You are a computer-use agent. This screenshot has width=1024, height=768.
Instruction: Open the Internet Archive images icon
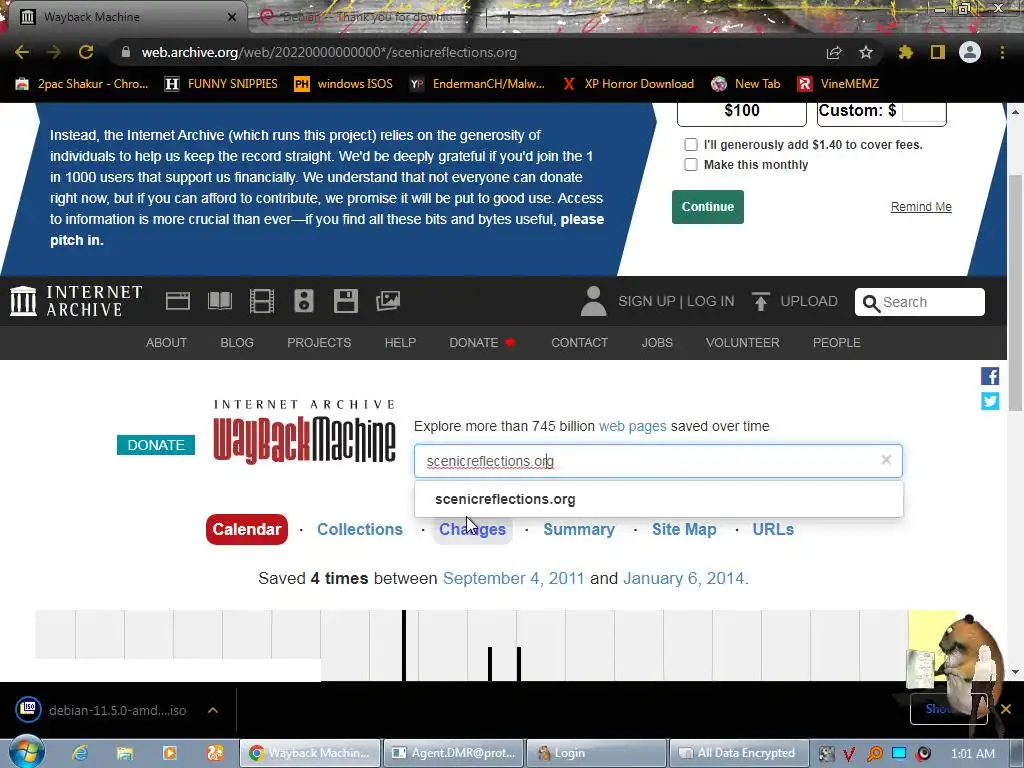pos(388,301)
